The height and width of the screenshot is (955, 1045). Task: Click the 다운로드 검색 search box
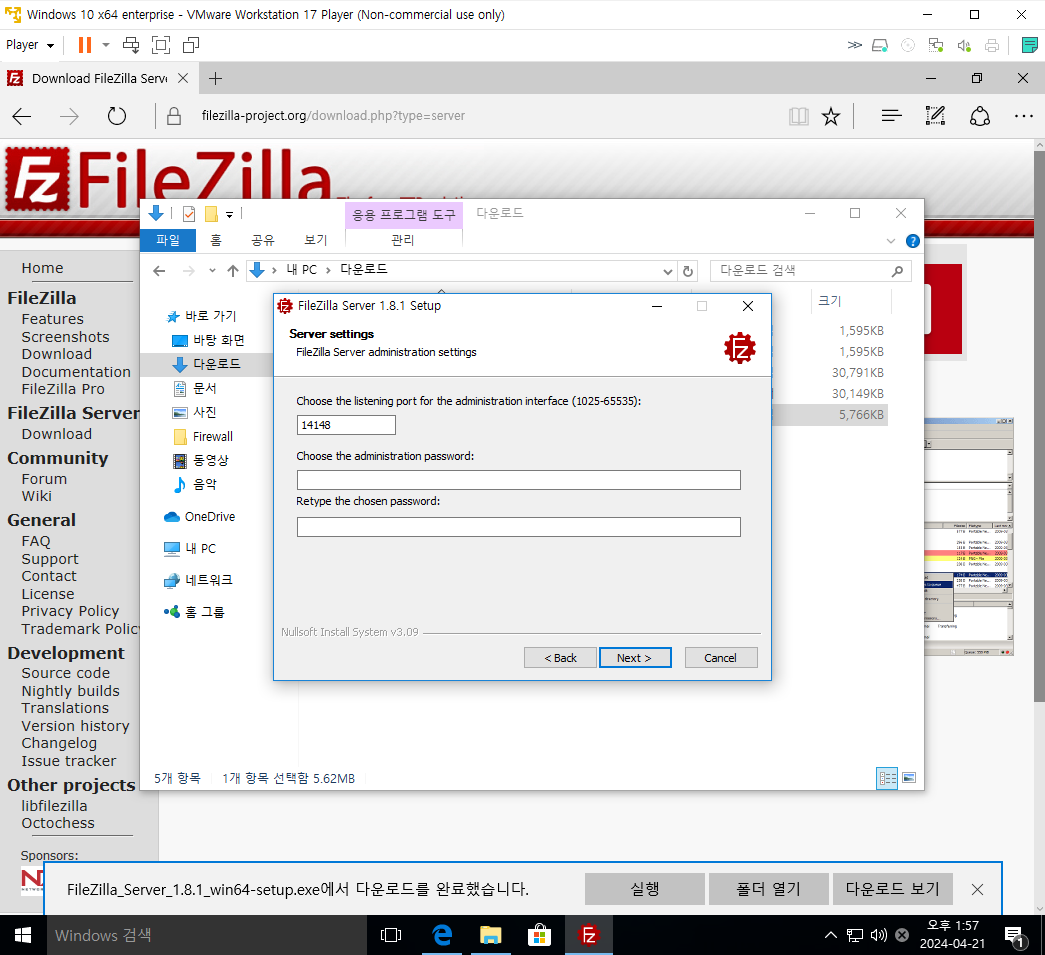(x=810, y=271)
